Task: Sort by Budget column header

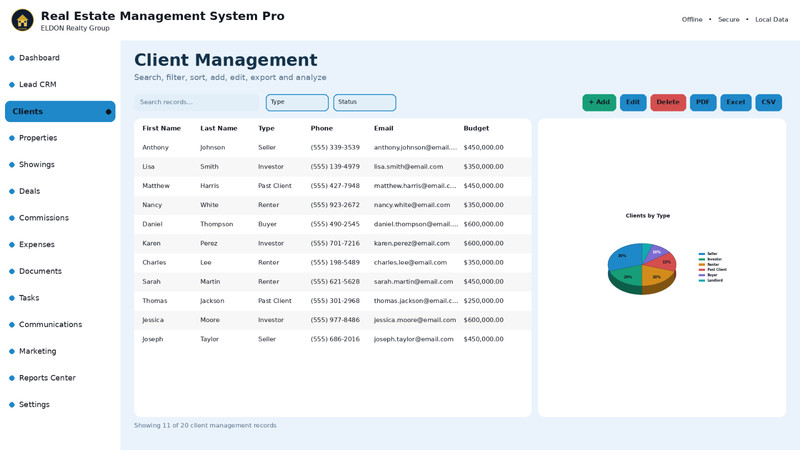Action: pos(476,128)
